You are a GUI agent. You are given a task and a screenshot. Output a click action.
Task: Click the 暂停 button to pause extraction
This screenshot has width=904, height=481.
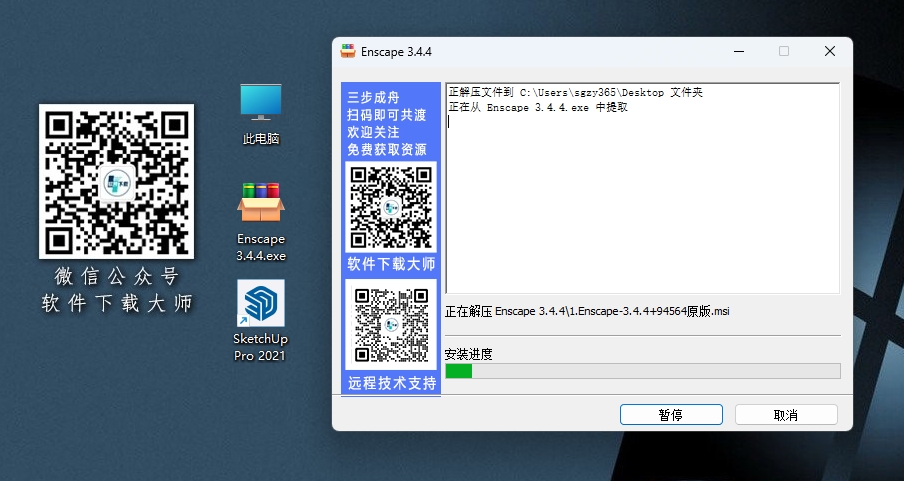click(x=671, y=415)
